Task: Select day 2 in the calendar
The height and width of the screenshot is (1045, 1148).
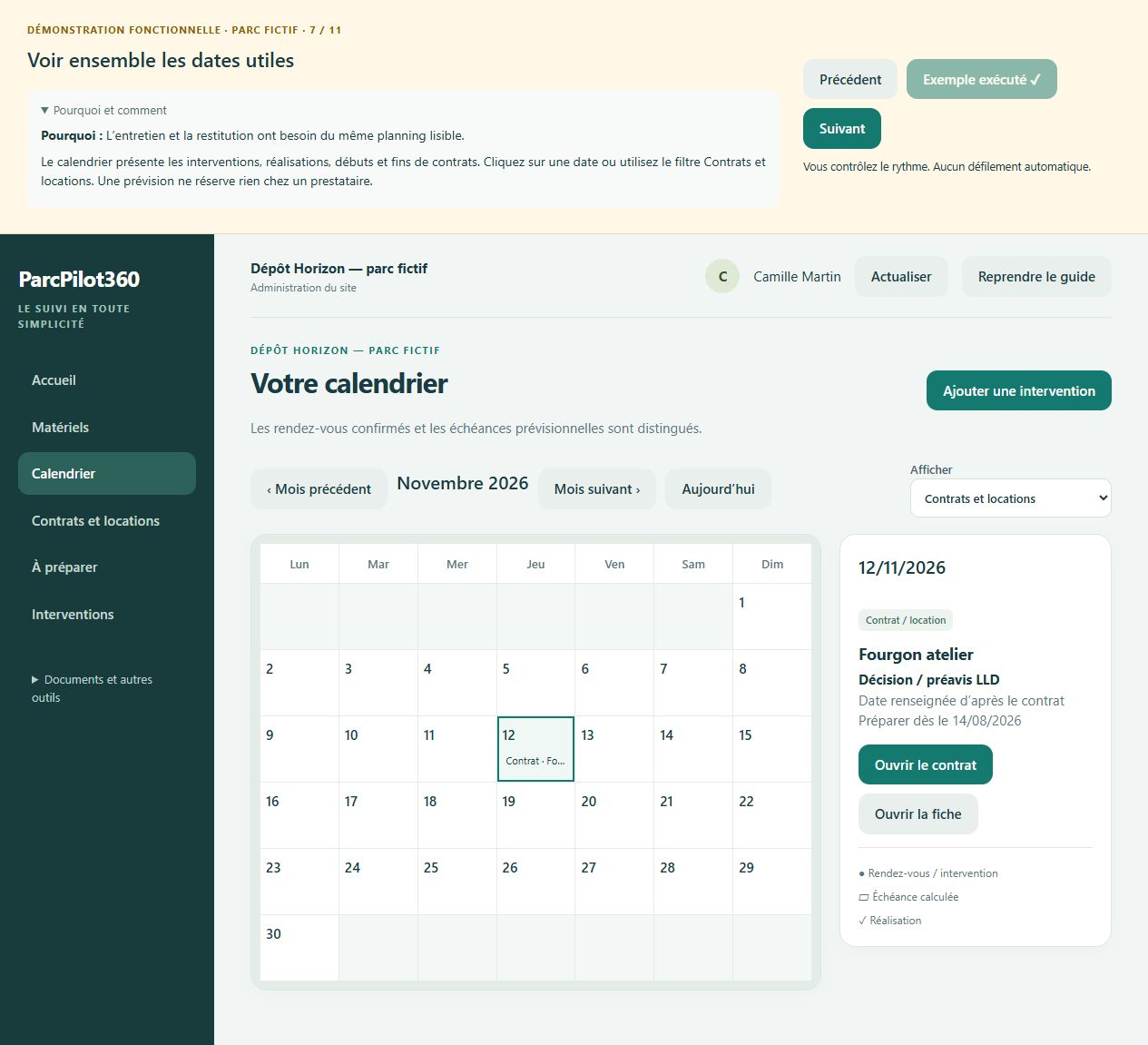Action: [x=299, y=683]
